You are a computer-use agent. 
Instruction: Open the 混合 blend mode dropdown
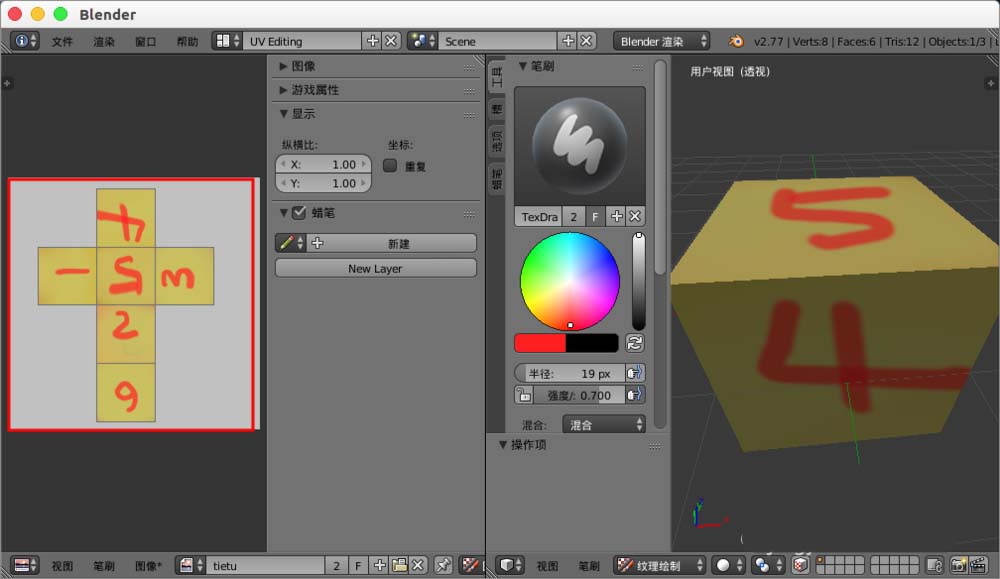tap(604, 424)
